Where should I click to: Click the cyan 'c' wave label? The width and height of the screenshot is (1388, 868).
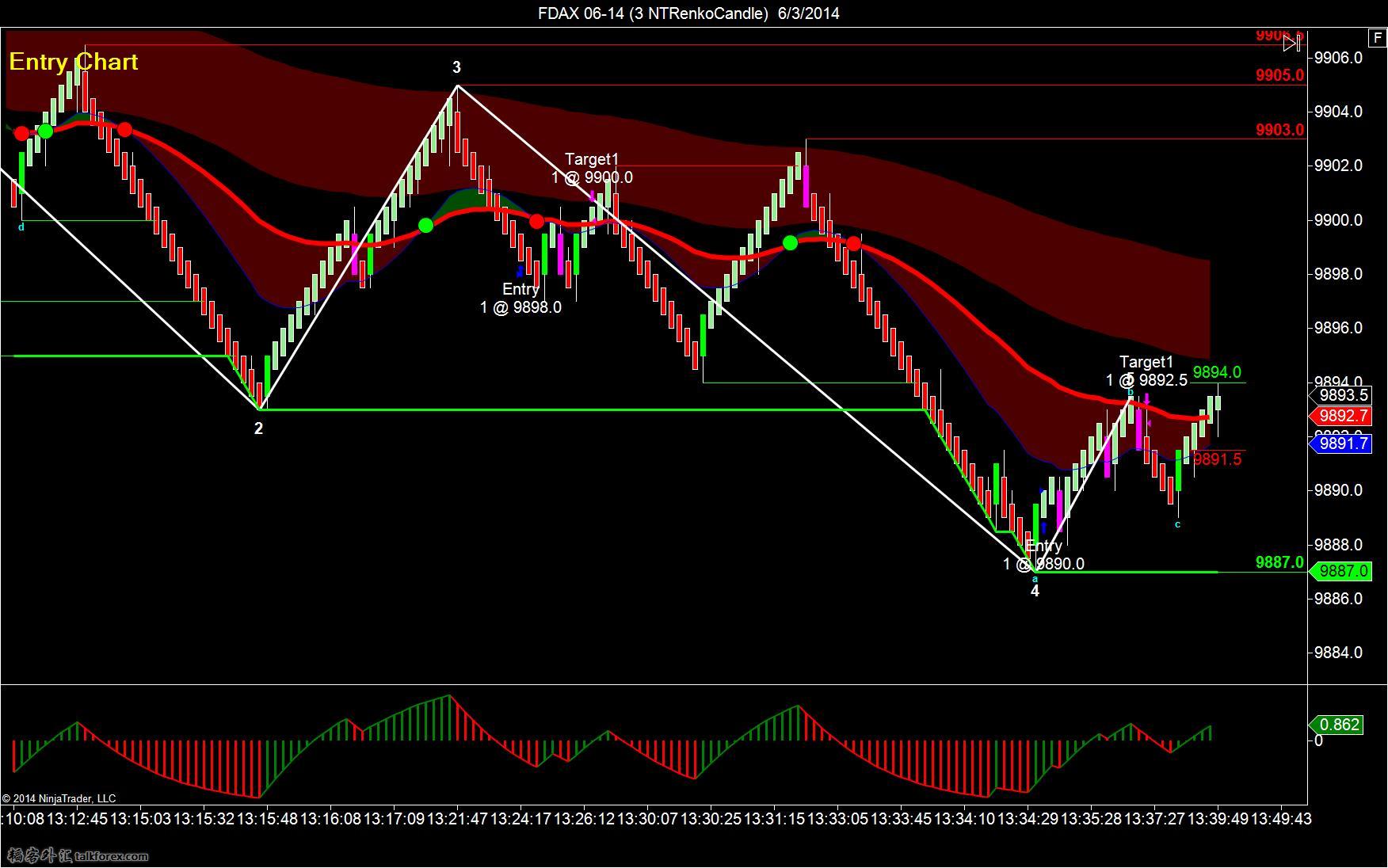pyautogui.click(x=1177, y=524)
